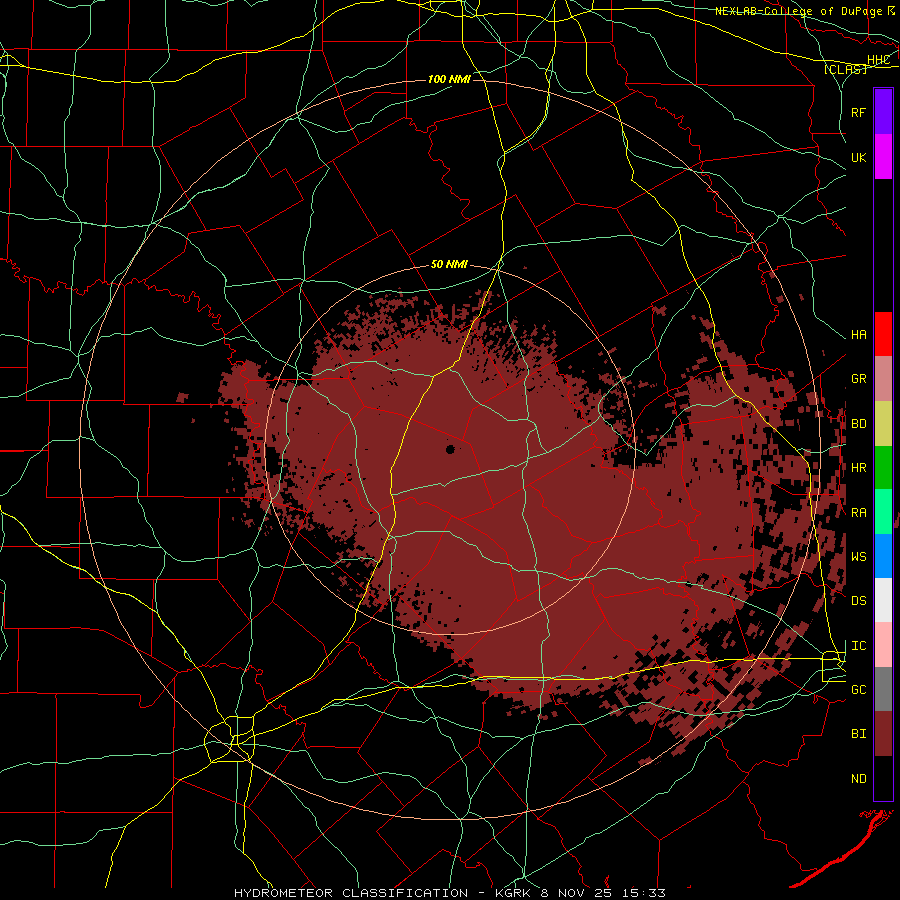This screenshot has width=900, height=900.
Task: Click the DS legend label
Action: pos(858,601)
